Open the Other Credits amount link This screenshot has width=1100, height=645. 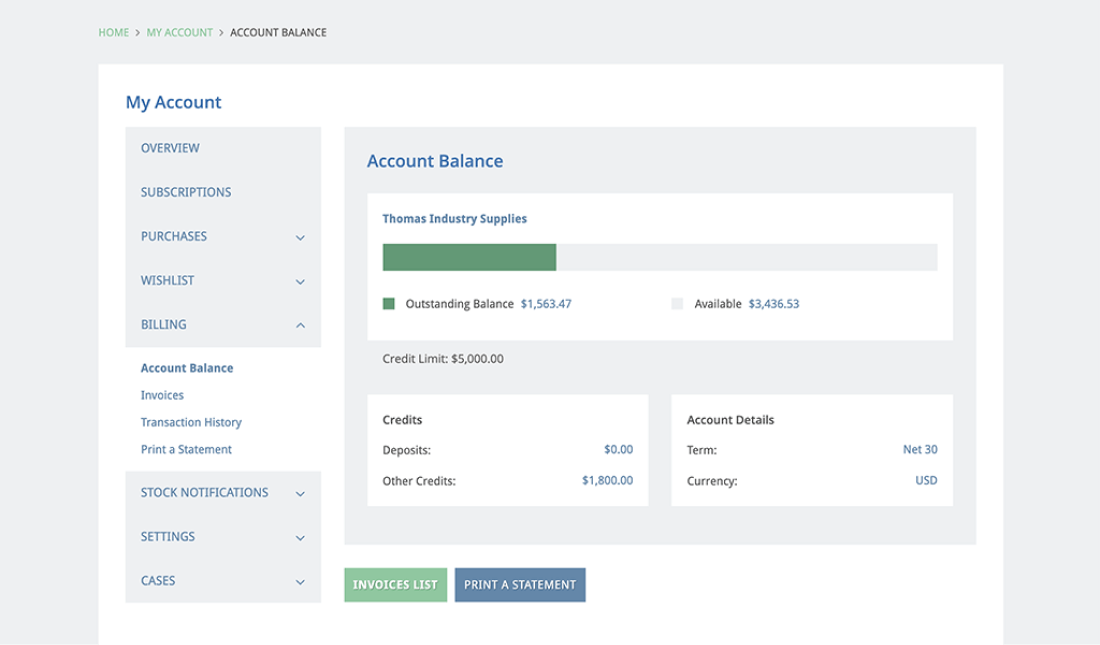[607, 480]
